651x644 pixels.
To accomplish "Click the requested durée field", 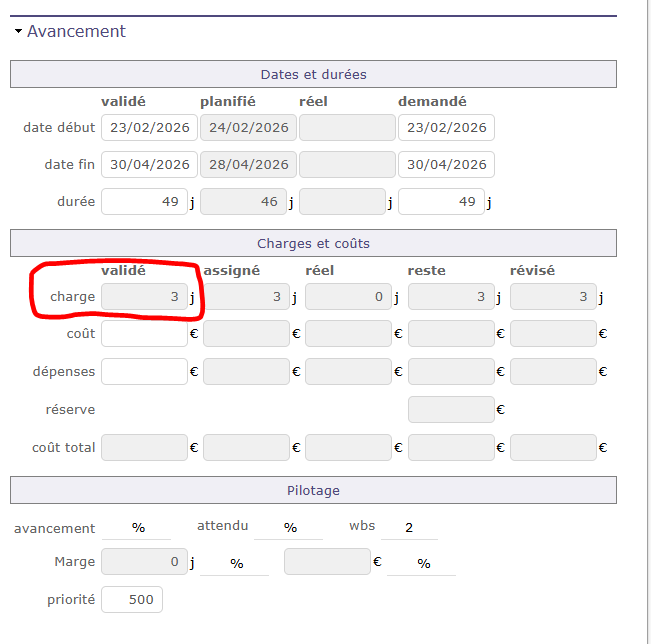I will coord(441,202).
